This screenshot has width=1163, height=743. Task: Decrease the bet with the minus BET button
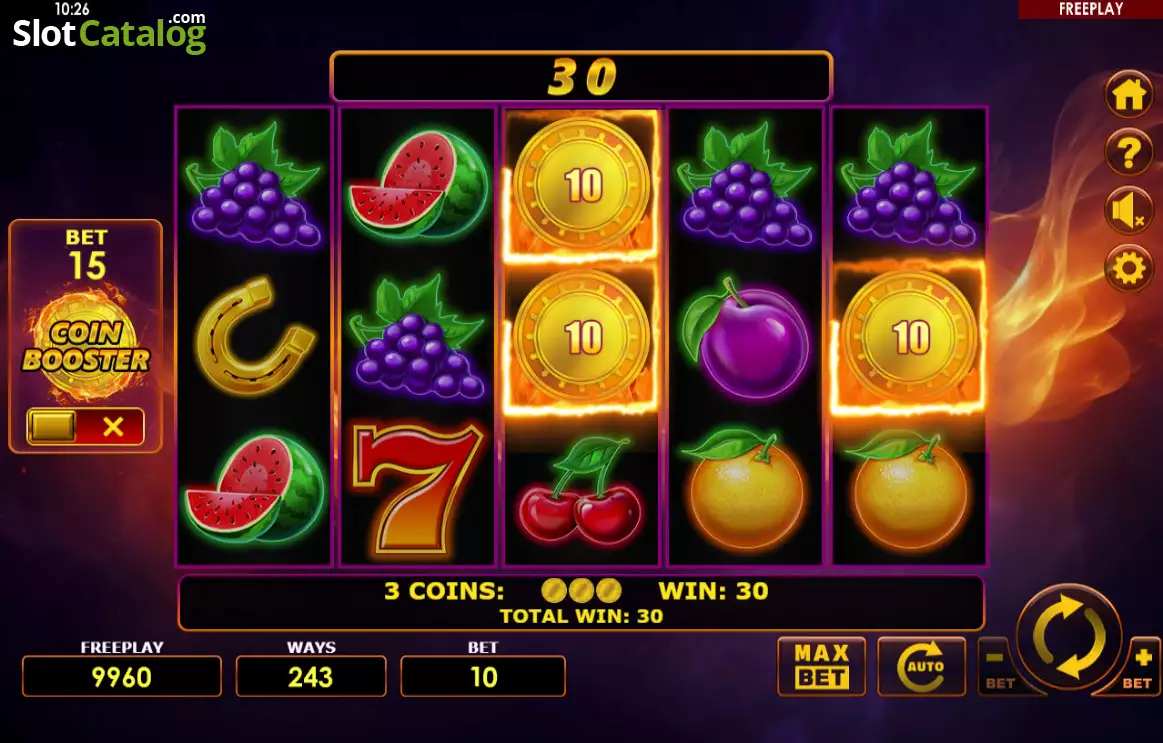(998, 668)
